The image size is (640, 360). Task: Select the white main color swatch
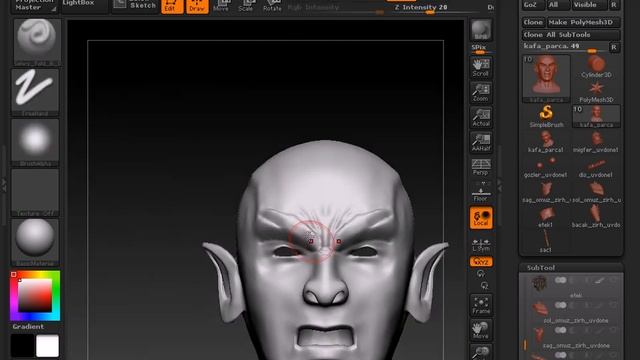click(47, 346)
